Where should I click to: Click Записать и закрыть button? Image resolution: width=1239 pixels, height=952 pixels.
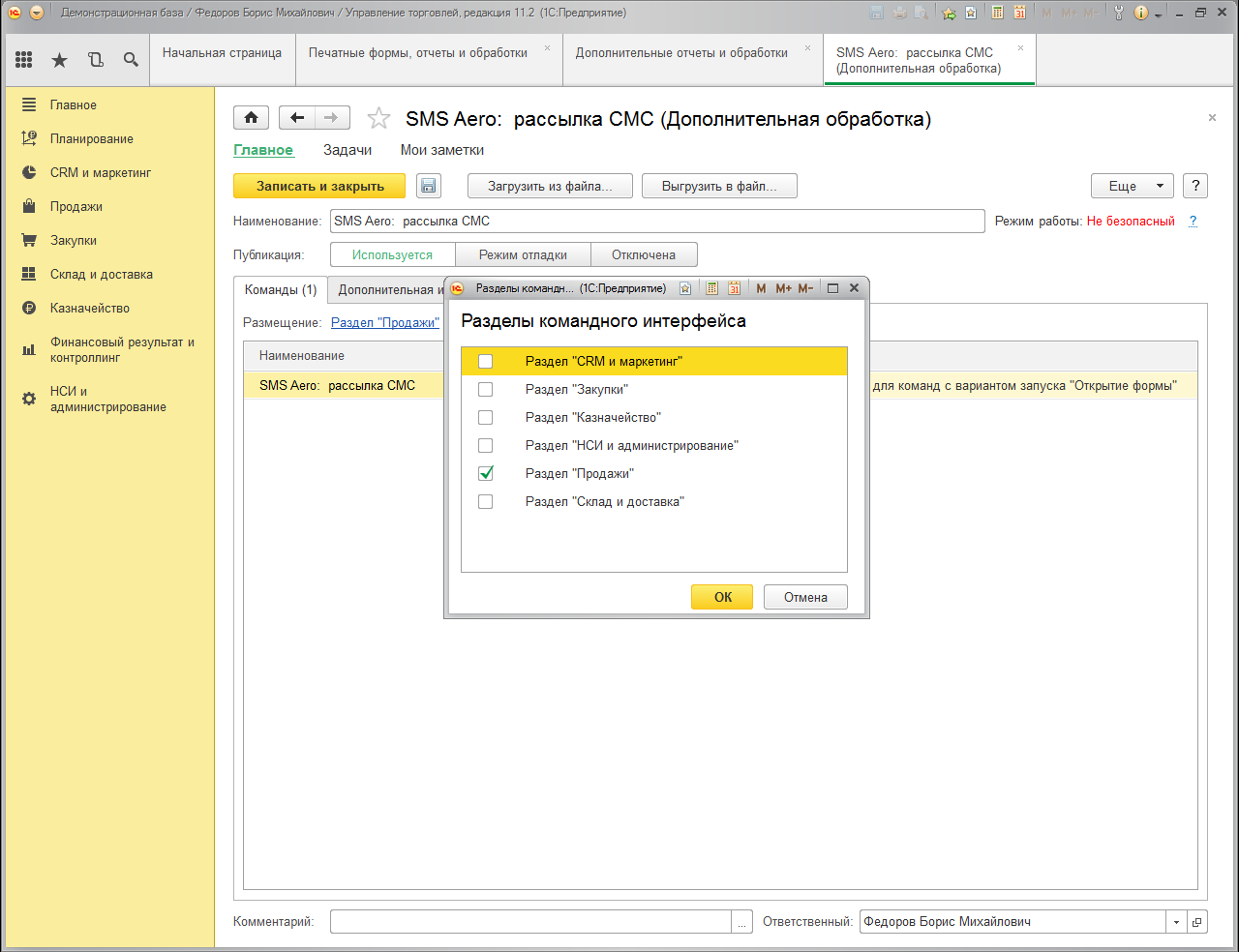(x=320, y=186)
